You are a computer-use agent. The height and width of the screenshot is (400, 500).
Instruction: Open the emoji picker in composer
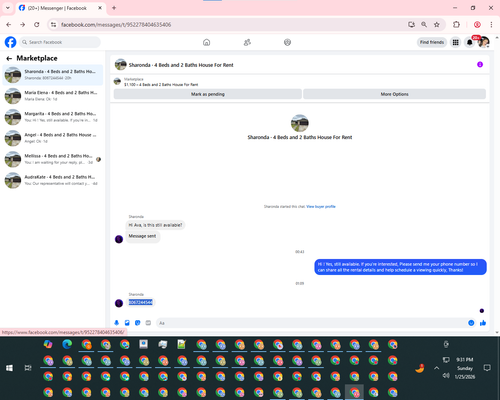click(x=471, y=323)
